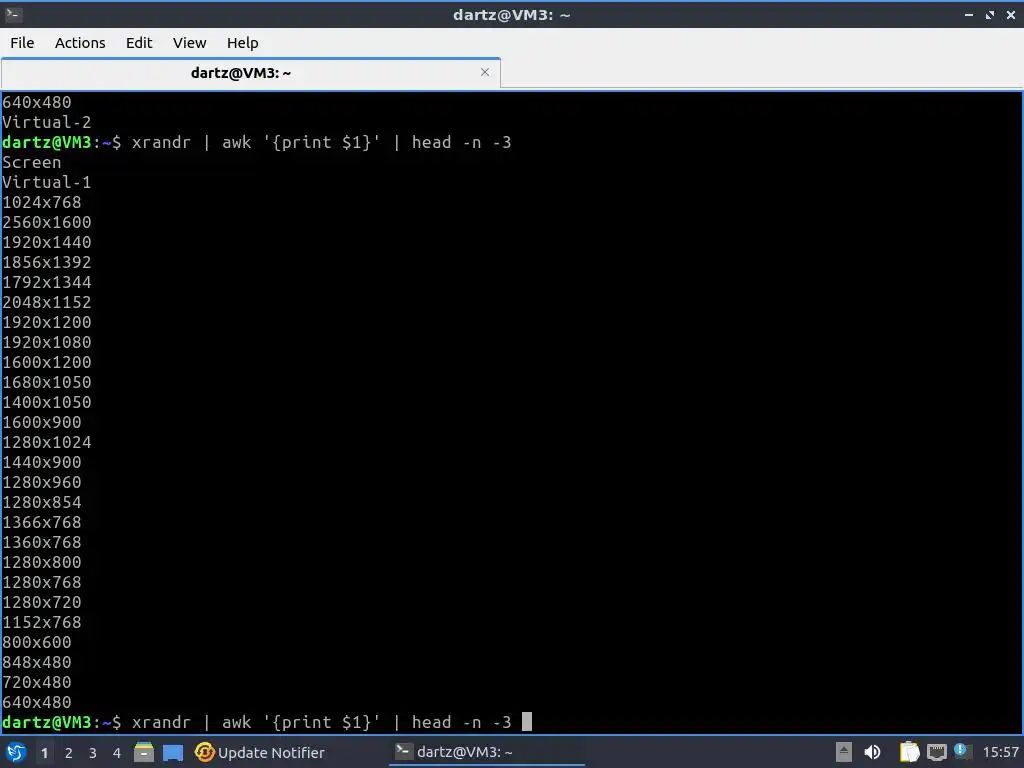Viewport: 1024px width, 768px height.
Task: Open the Help menu
Action: tap(243, 42)
